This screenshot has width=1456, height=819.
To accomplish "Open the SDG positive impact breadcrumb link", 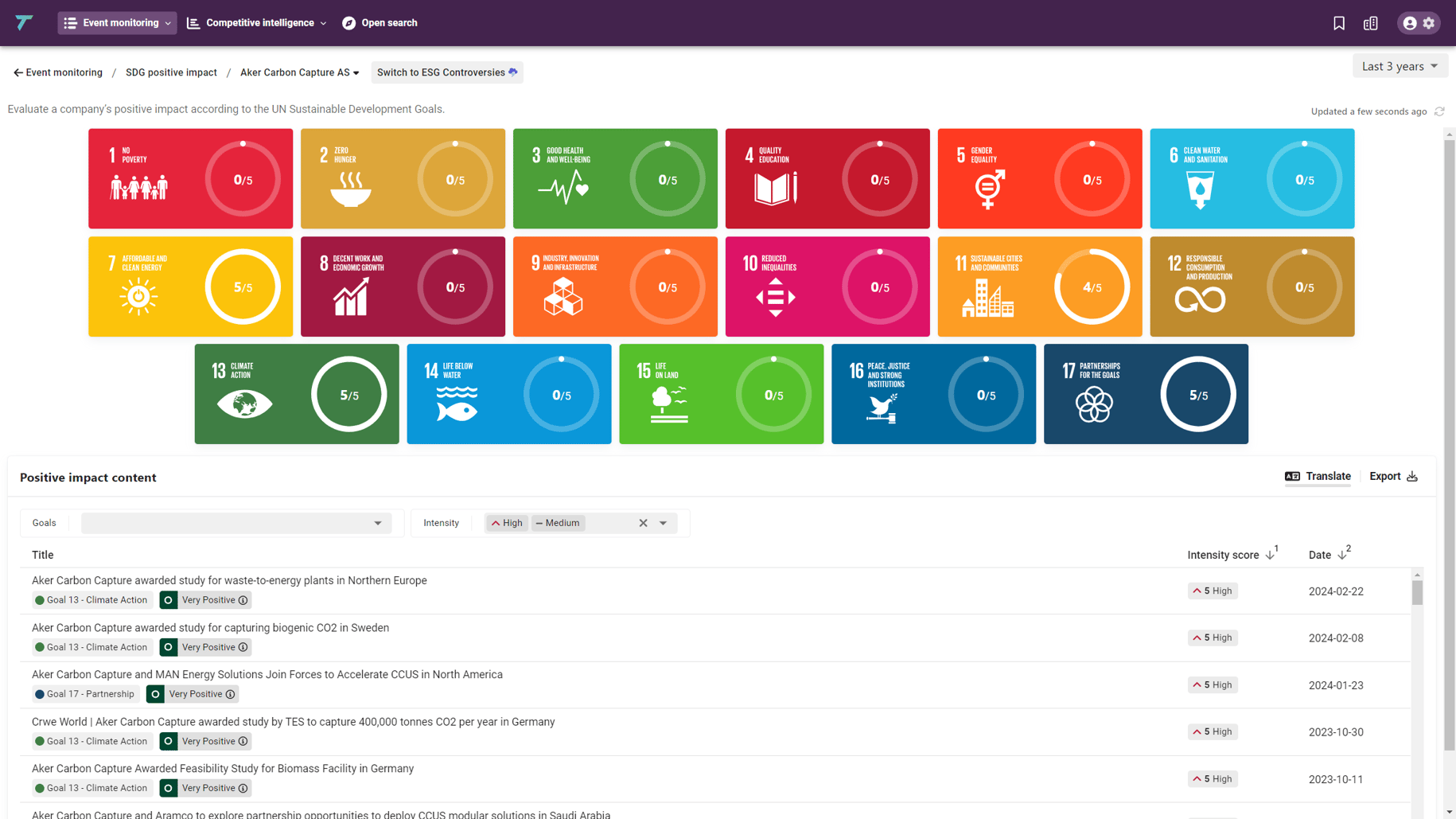I will [x=170, y=72].
